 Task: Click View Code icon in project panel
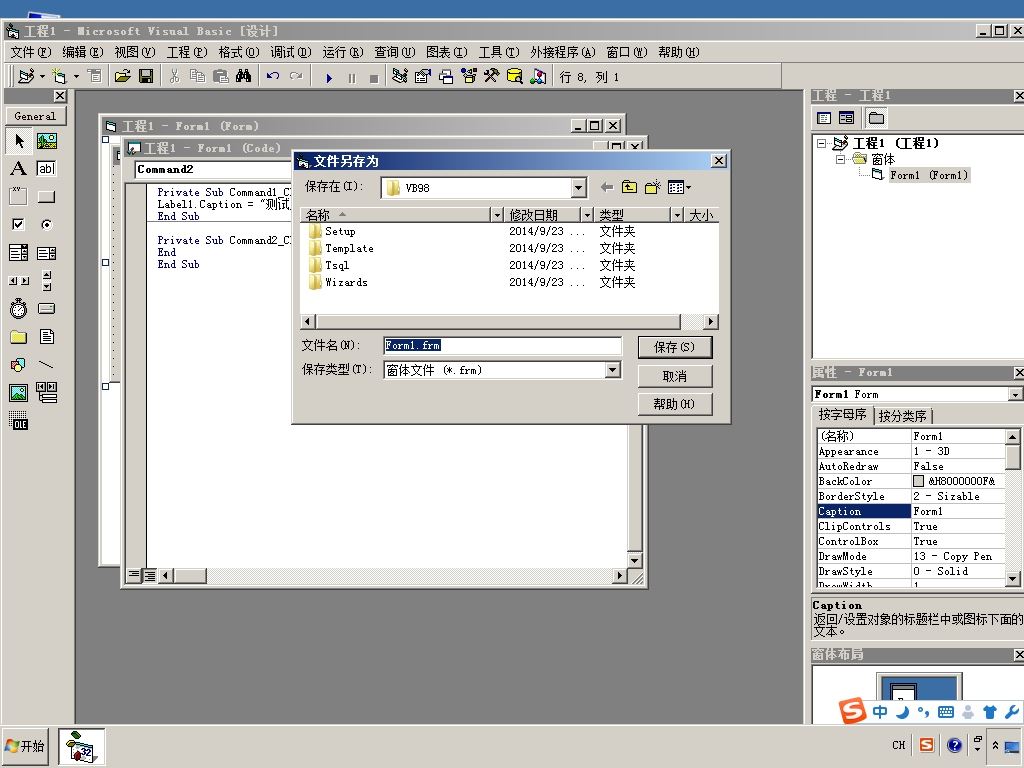tap(824, 118)
